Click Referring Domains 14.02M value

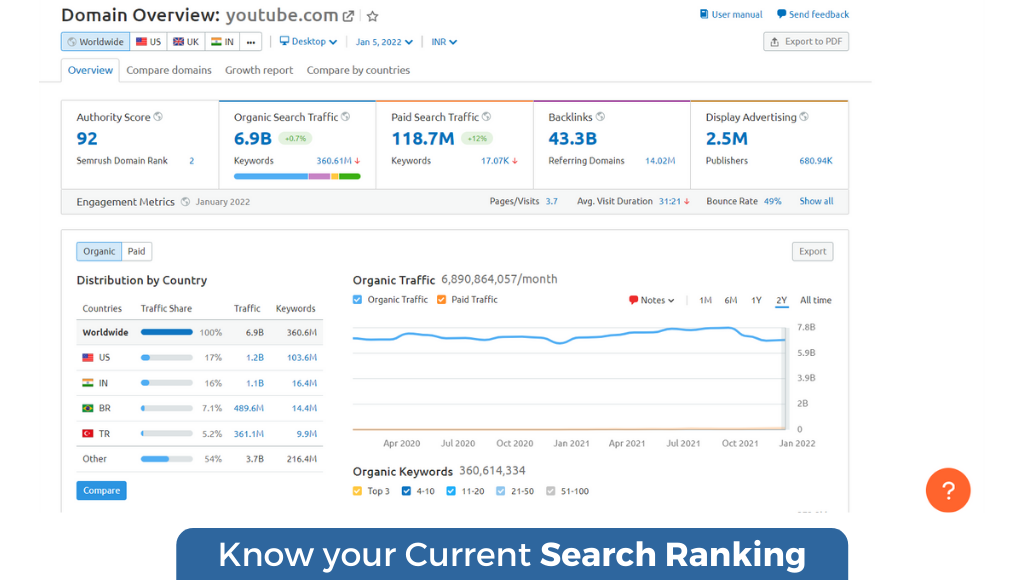point(660,161)
